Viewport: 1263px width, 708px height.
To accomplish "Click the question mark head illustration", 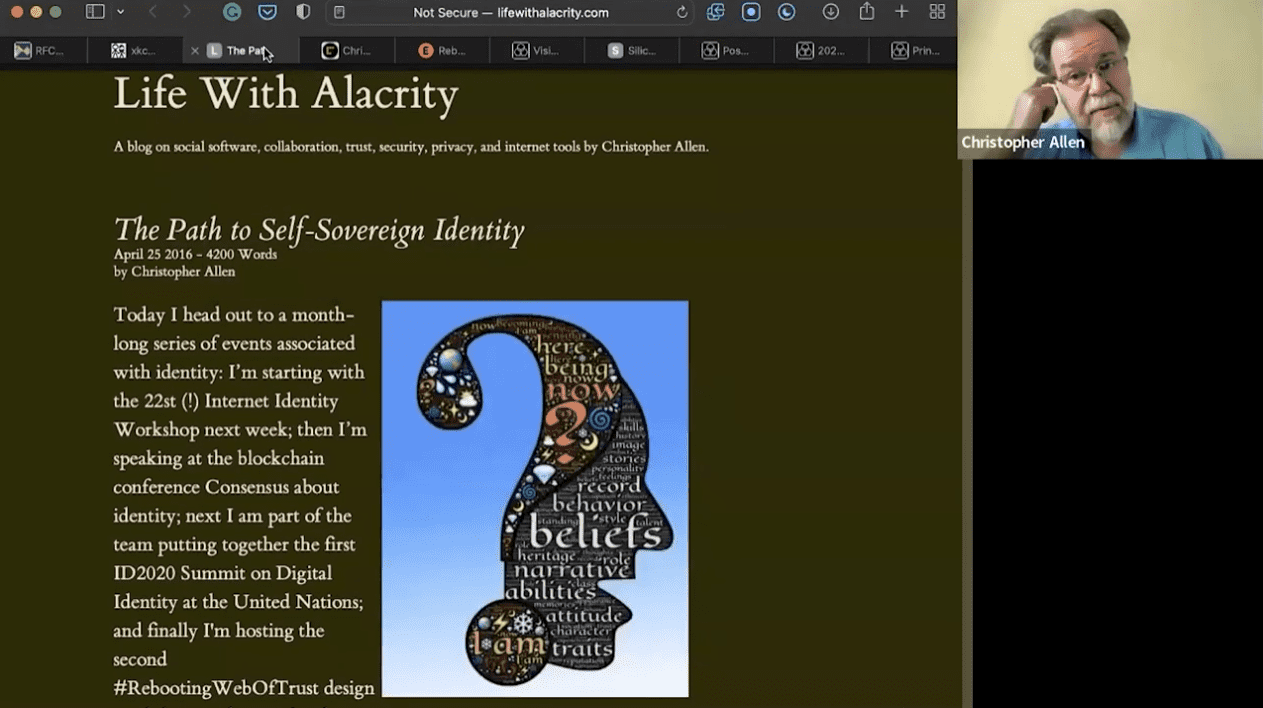I will click(534, 498).
